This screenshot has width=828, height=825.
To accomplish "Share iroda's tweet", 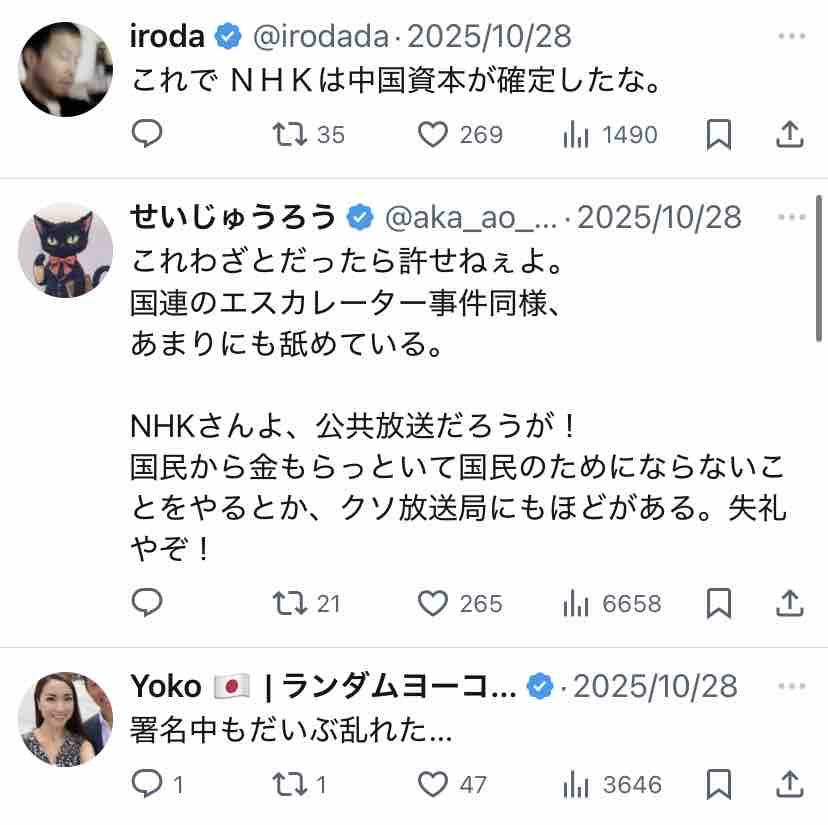I will [x=789, y=134].
